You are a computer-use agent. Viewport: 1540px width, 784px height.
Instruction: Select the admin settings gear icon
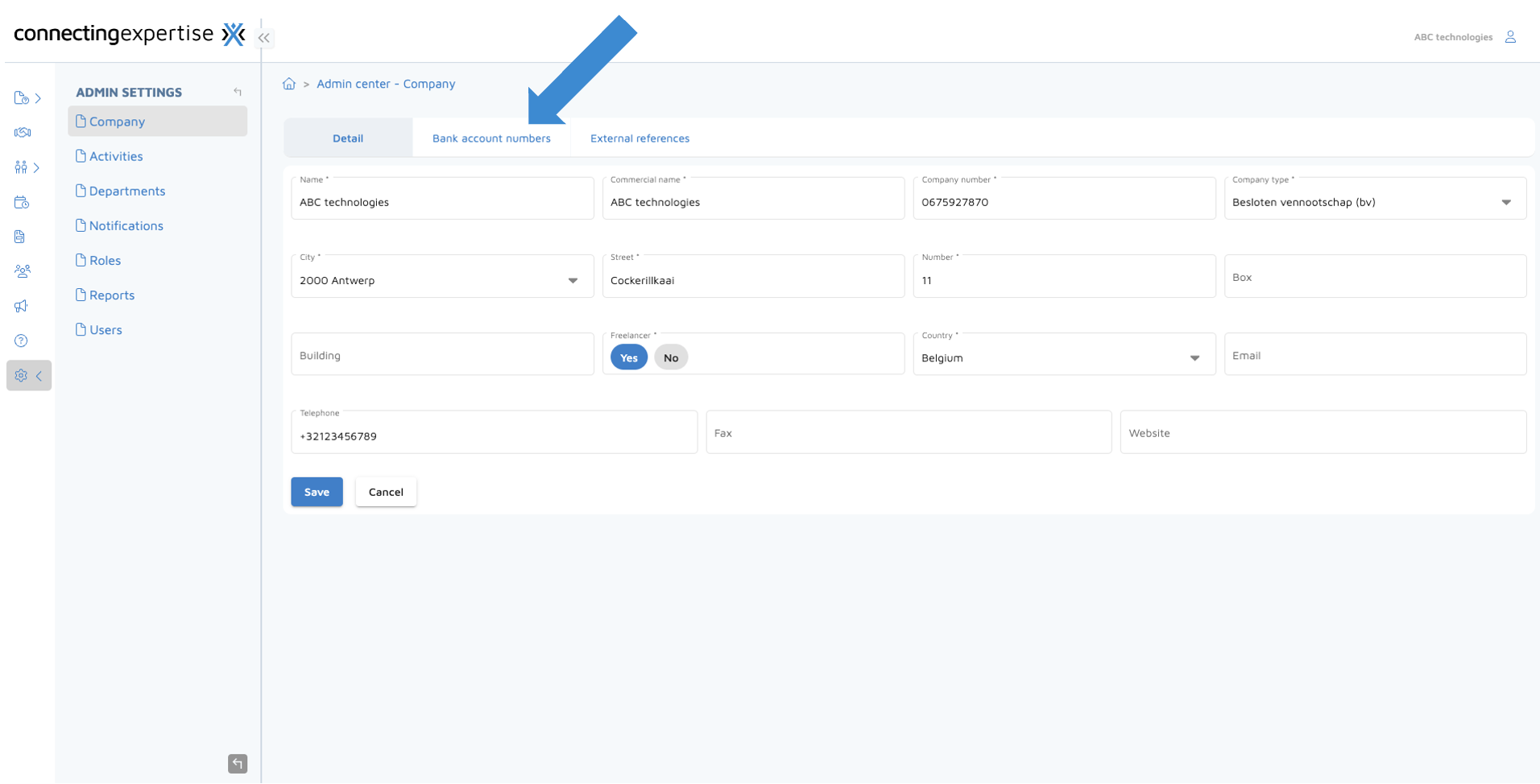coord(22,375)
